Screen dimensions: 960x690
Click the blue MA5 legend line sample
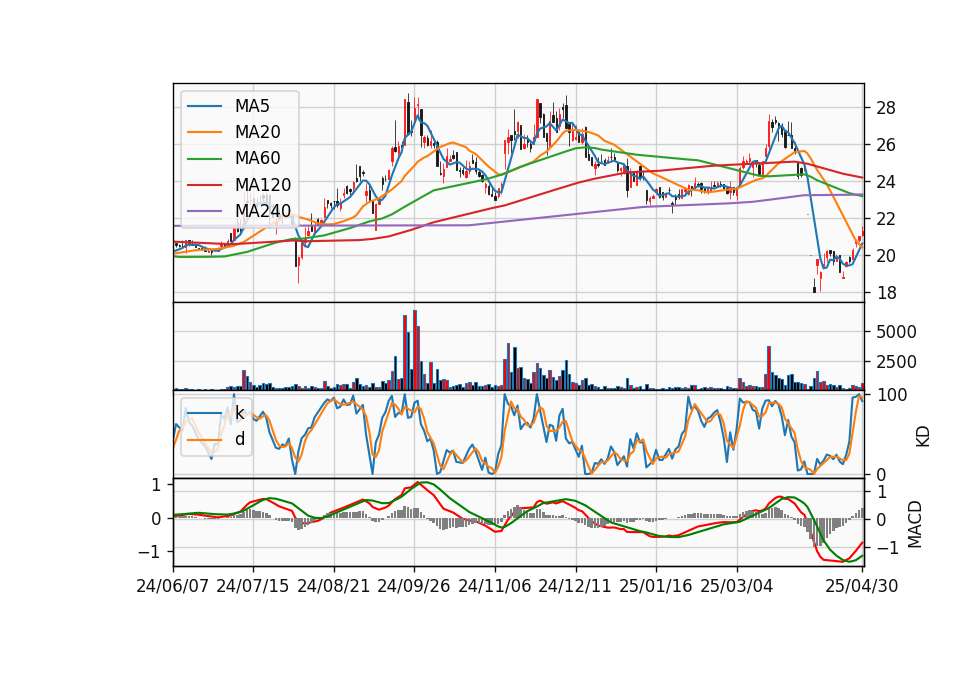point(204,107)
